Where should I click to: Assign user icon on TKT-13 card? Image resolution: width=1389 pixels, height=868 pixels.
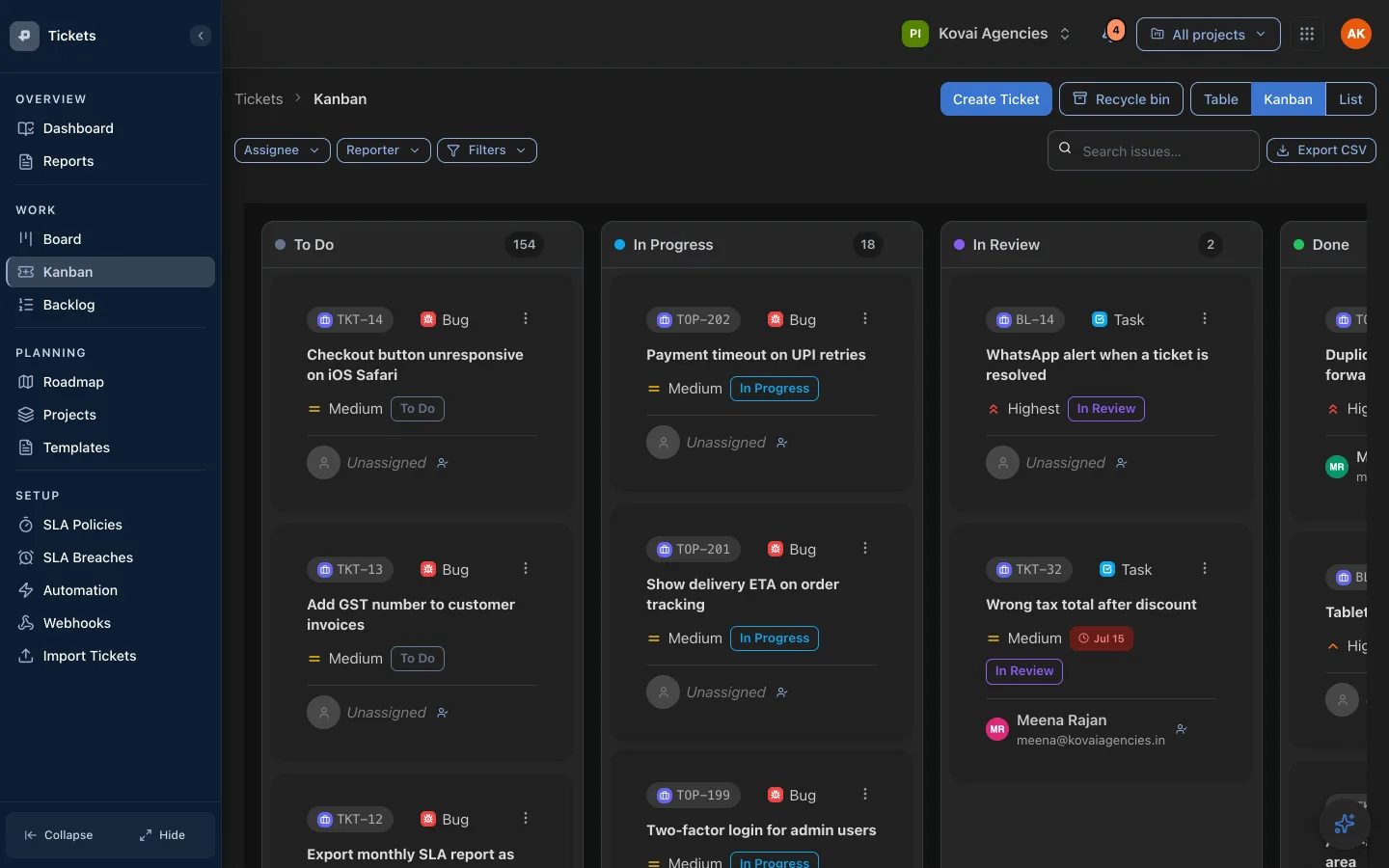[443, 713]
